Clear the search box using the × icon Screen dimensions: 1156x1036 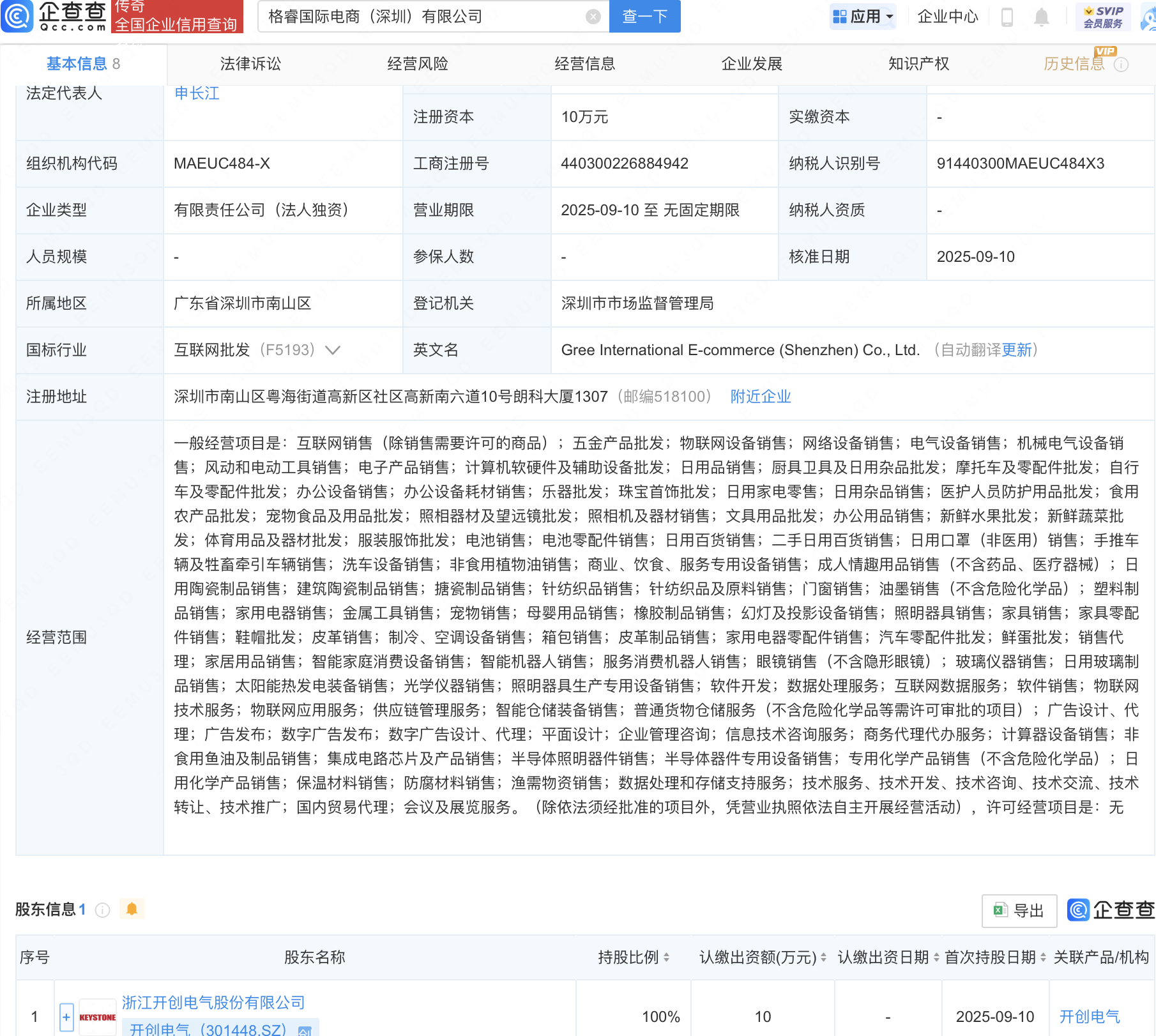pos(593,17)
